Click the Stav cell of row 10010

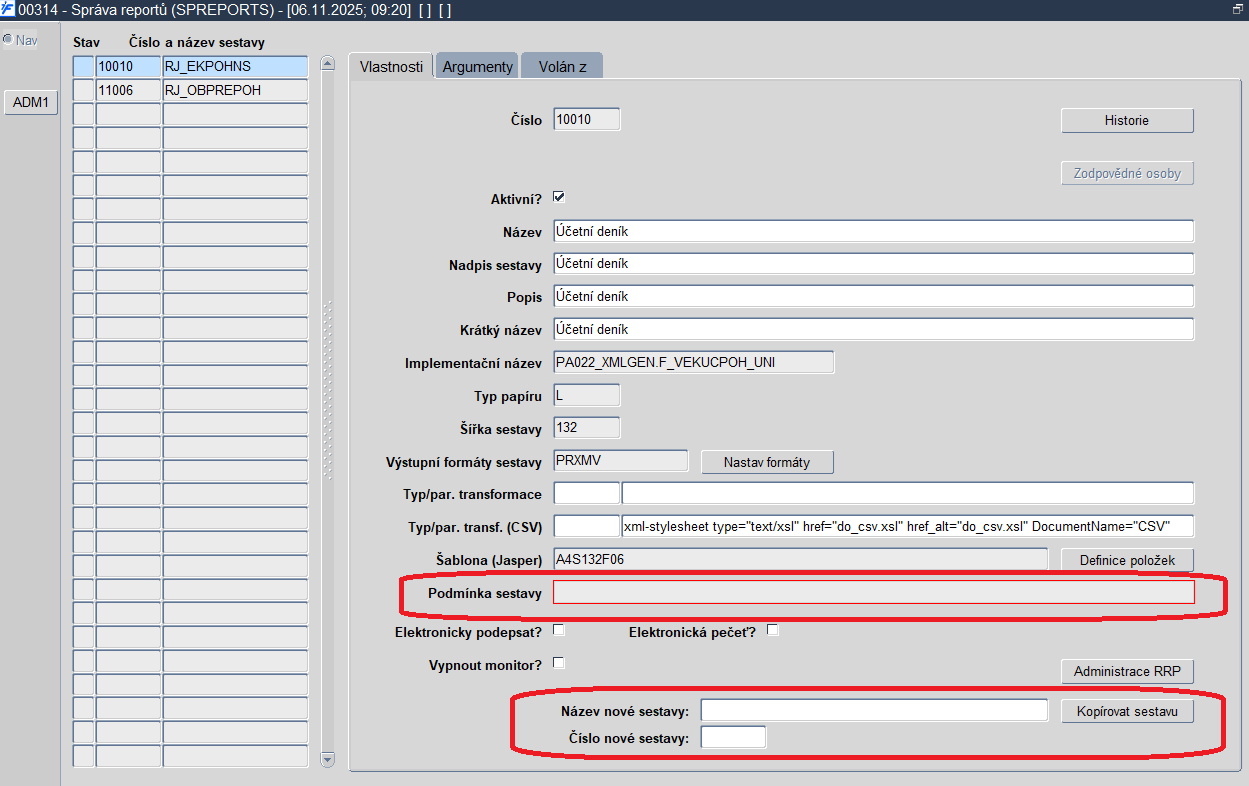84,66
